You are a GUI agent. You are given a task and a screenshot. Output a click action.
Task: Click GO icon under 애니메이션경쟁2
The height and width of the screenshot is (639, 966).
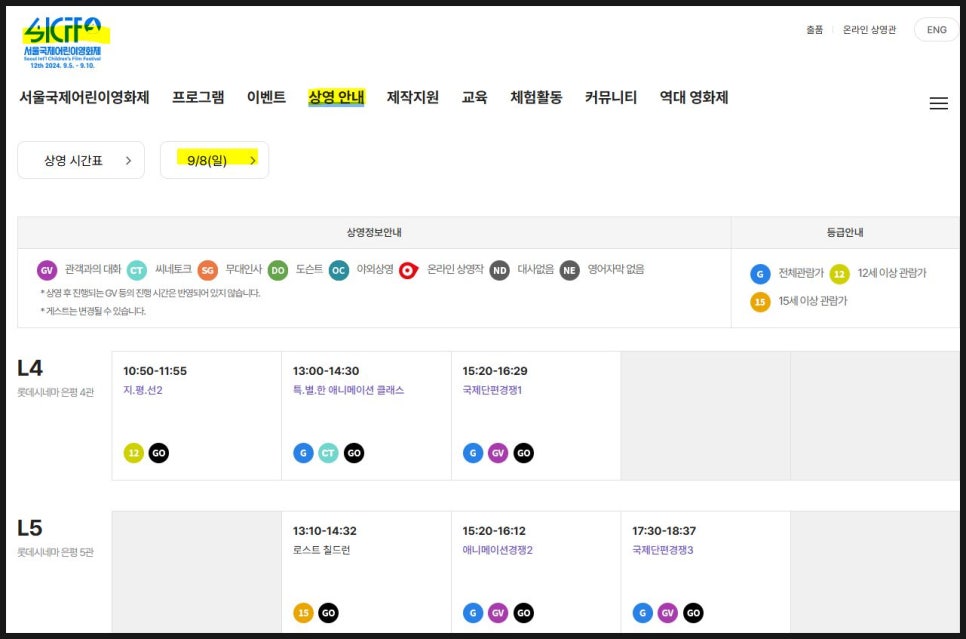[524, 613]
